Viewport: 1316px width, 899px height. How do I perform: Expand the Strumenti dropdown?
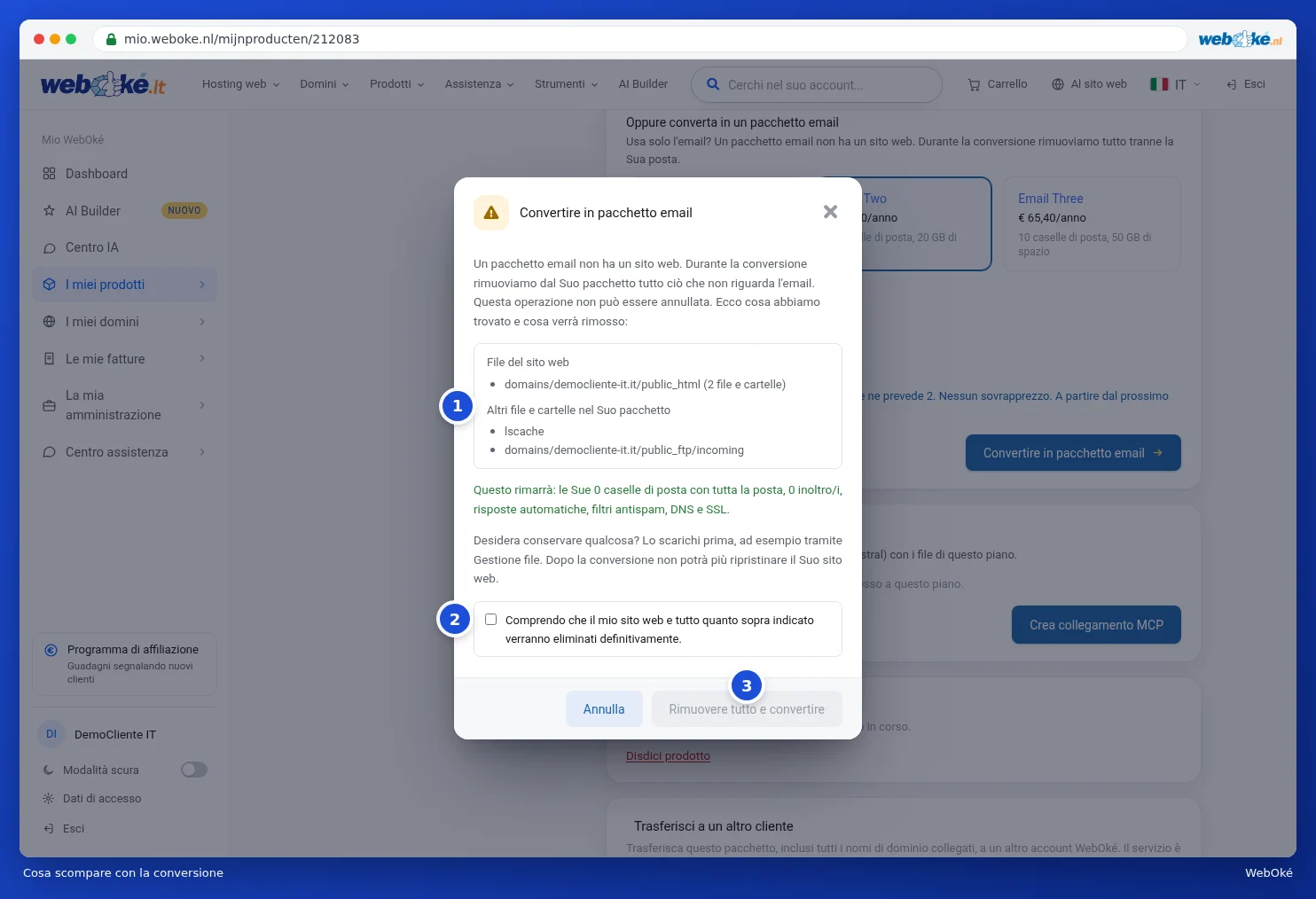[566, 84]
